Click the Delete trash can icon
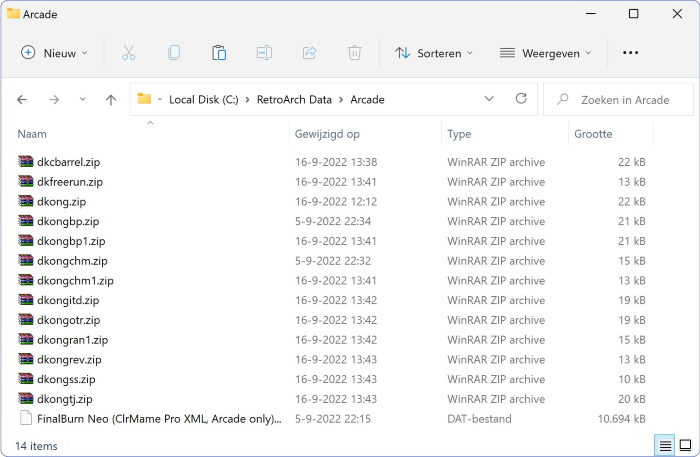 [354, 53]
